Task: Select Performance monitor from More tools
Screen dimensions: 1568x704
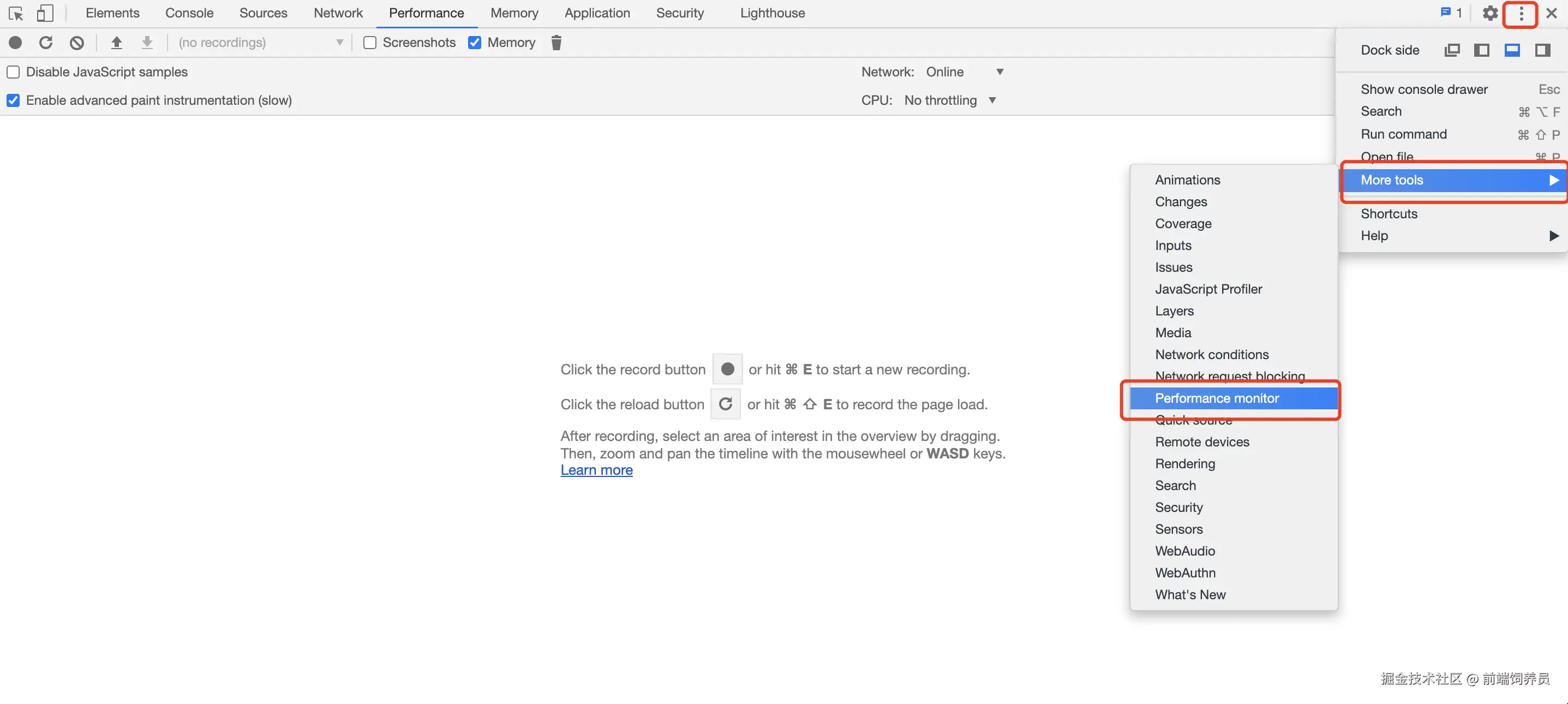Action: 1216,398
